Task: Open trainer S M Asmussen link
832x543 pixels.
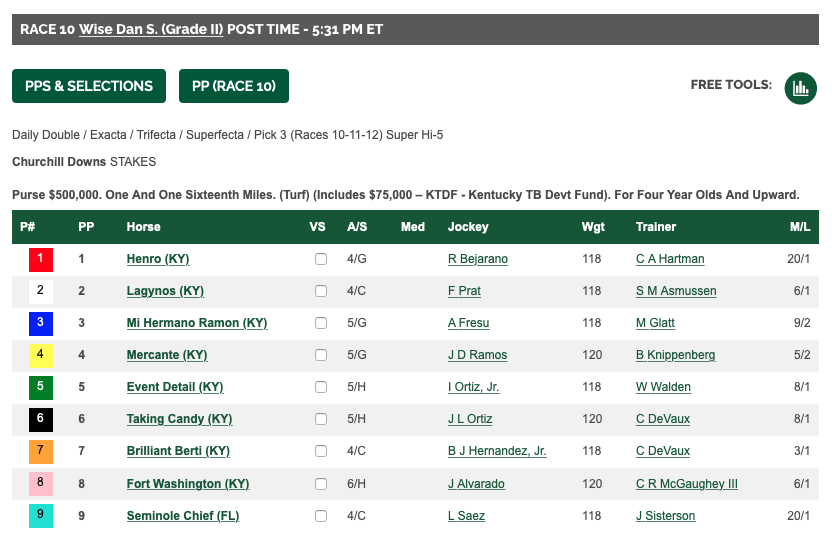Action: (676, 291)
